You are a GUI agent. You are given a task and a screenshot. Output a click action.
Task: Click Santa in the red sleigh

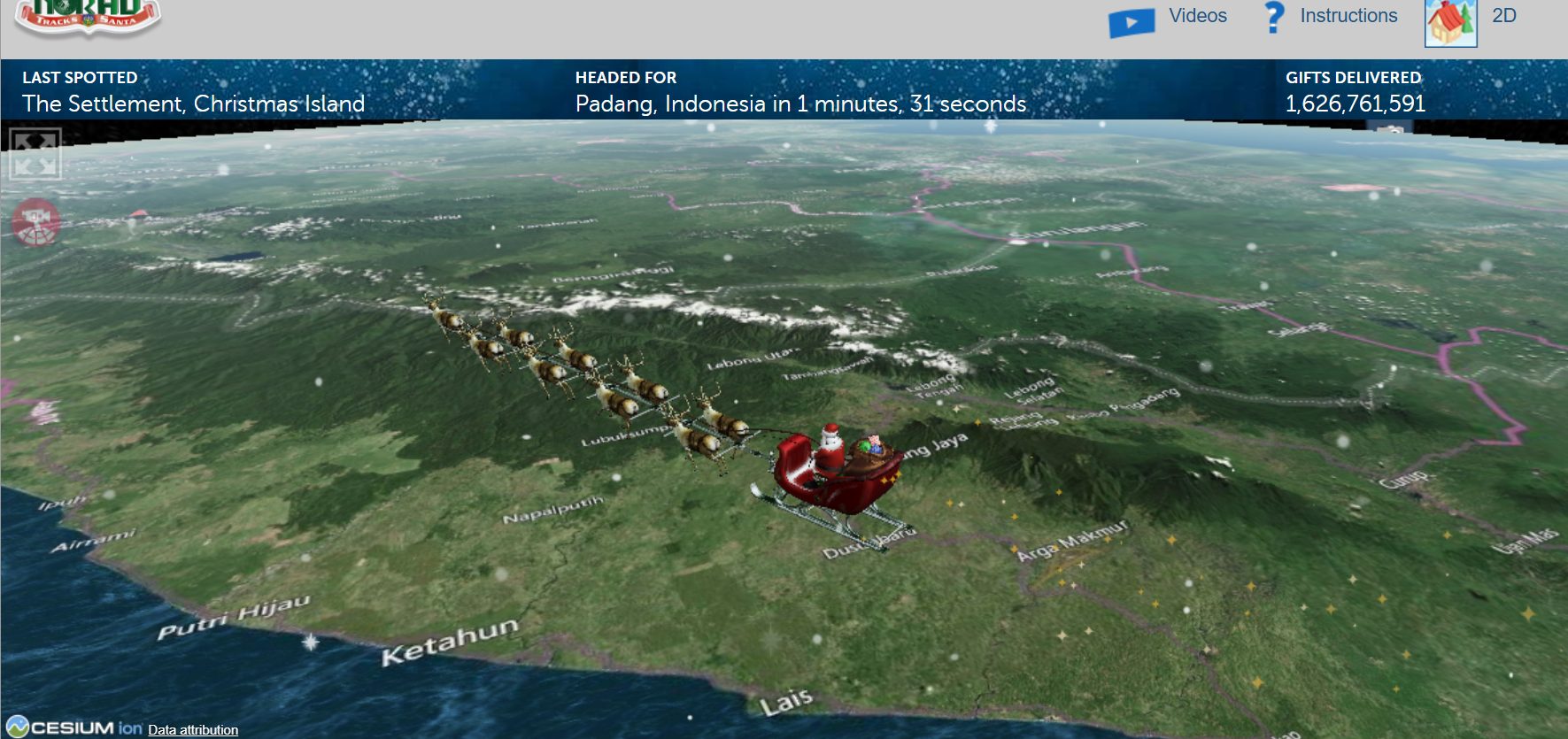[829, 450]
